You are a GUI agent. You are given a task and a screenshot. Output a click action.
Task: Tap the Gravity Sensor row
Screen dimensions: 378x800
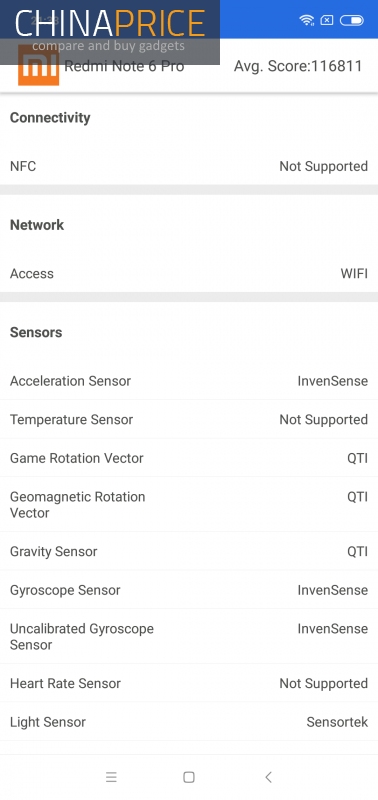pyautogui.click(x=189, y=552)
